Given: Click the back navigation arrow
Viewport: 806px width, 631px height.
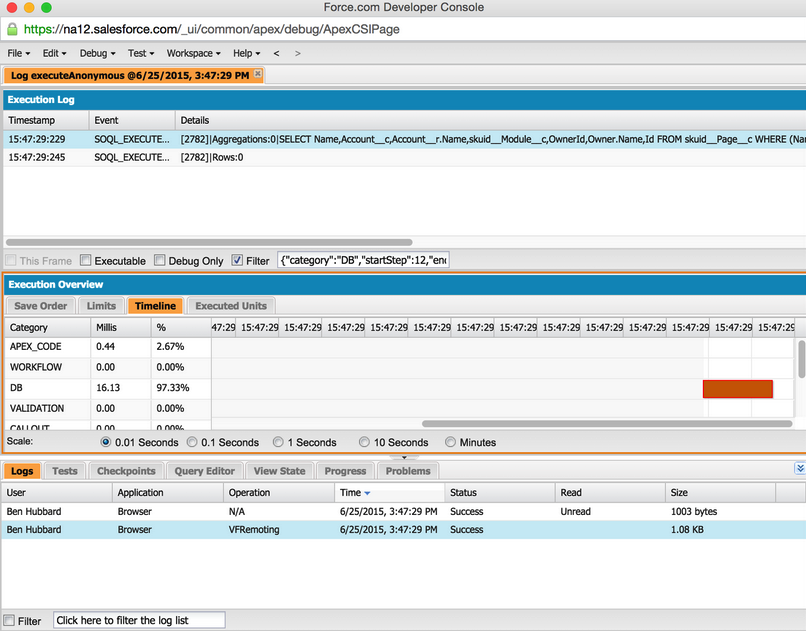Looking at the screenshot, I should click(x=276, y=53).
